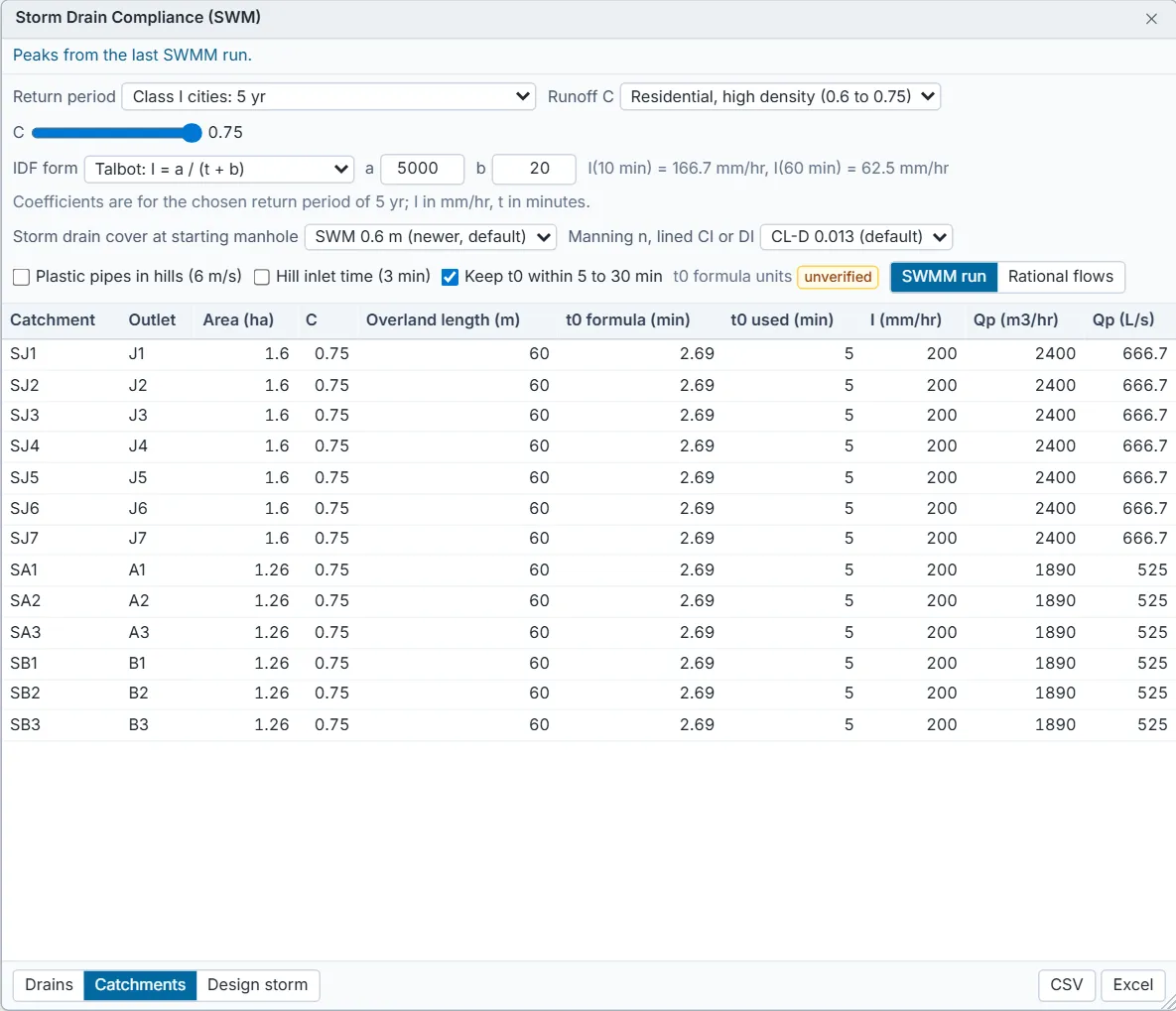Image resolution: width=1176 pixels, height=1011 pixels.
Task: Select catchment row SJ2
Action: (x=588, y=386)
